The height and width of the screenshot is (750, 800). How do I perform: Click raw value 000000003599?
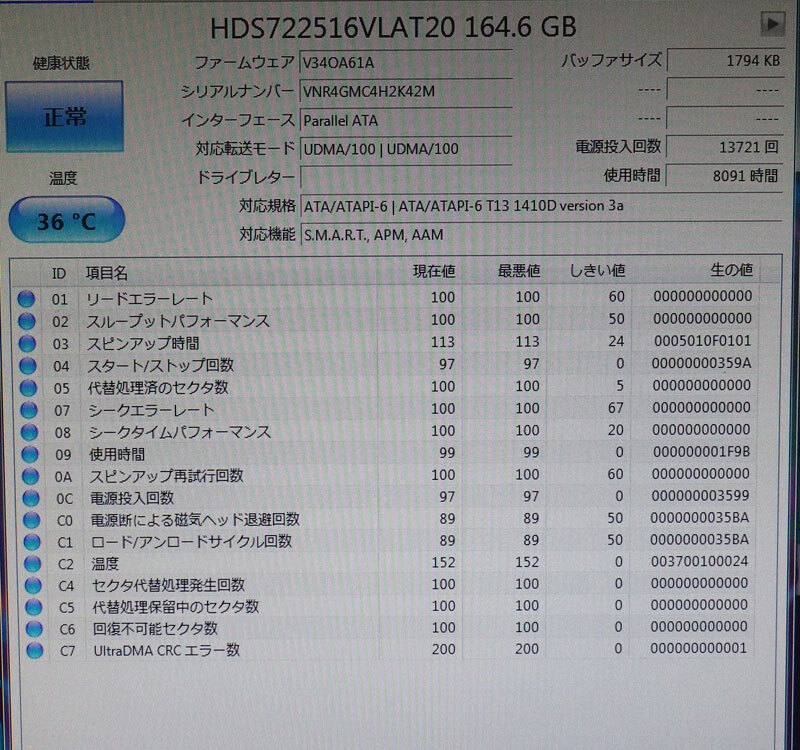701,495
